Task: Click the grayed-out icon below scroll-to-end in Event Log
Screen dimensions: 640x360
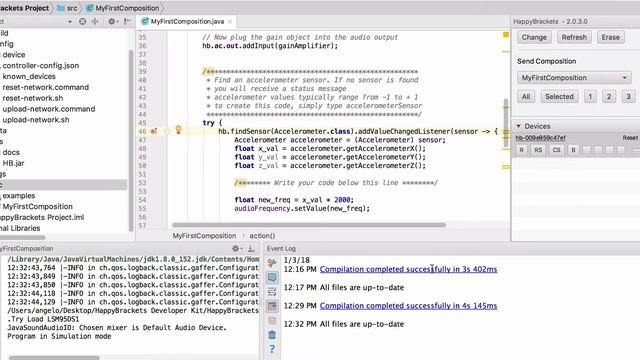Action: pos(272,320)
